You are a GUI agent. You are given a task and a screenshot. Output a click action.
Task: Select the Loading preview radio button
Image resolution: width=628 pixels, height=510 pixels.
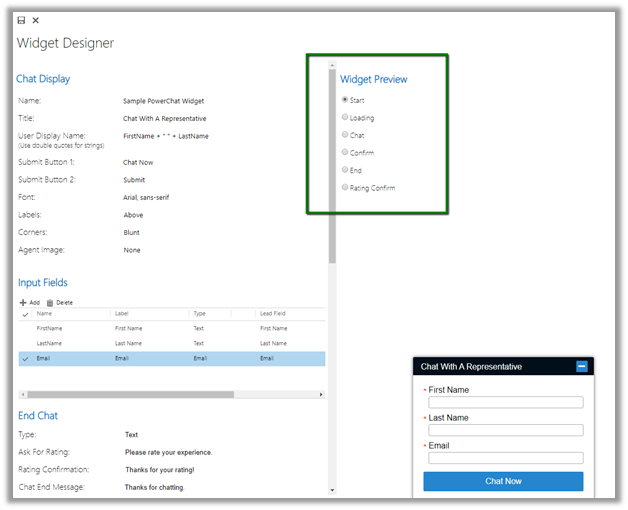point(345,117)
